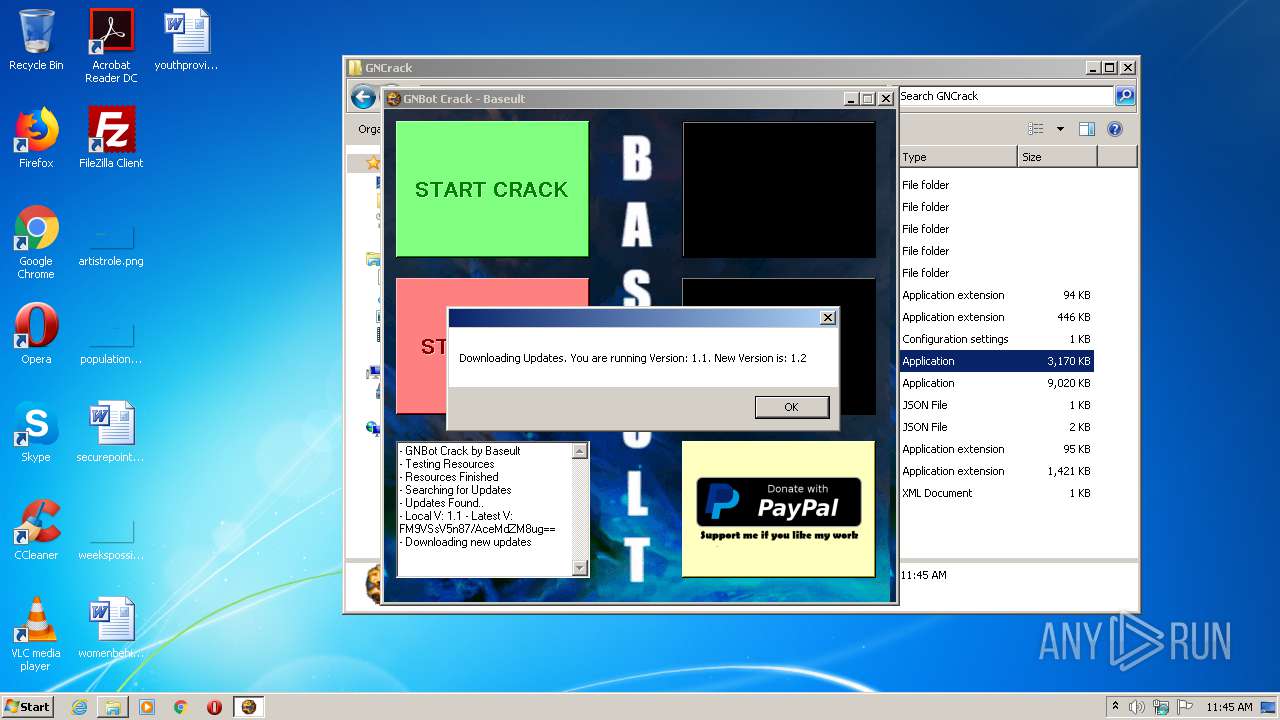The height and width of the screenshot is (720, 1280).
Task: Open Recycle Bin desktop icon
Action: click(36, 40)
